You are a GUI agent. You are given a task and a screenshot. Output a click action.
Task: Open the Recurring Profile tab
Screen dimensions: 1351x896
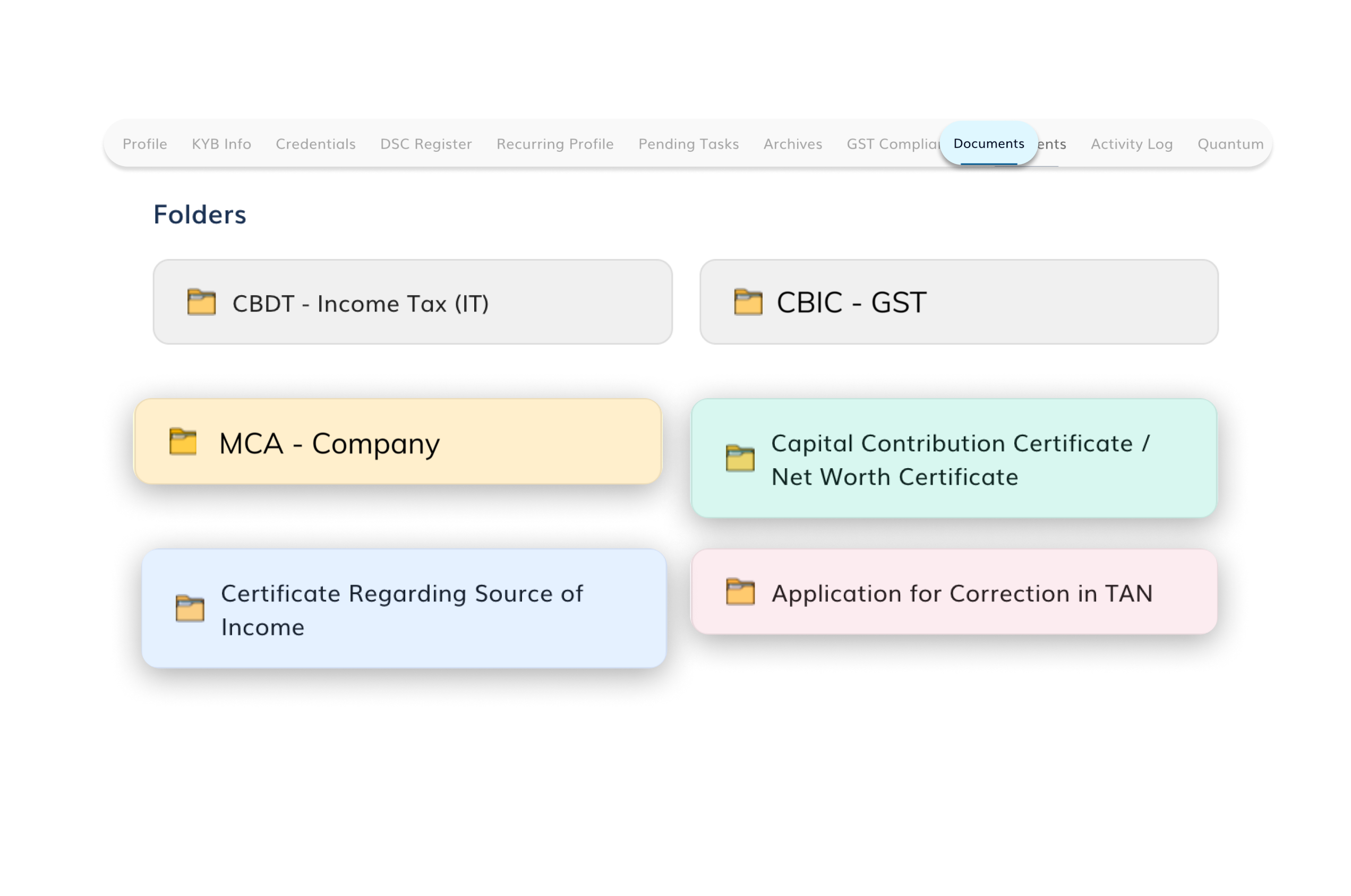[554, 144]
